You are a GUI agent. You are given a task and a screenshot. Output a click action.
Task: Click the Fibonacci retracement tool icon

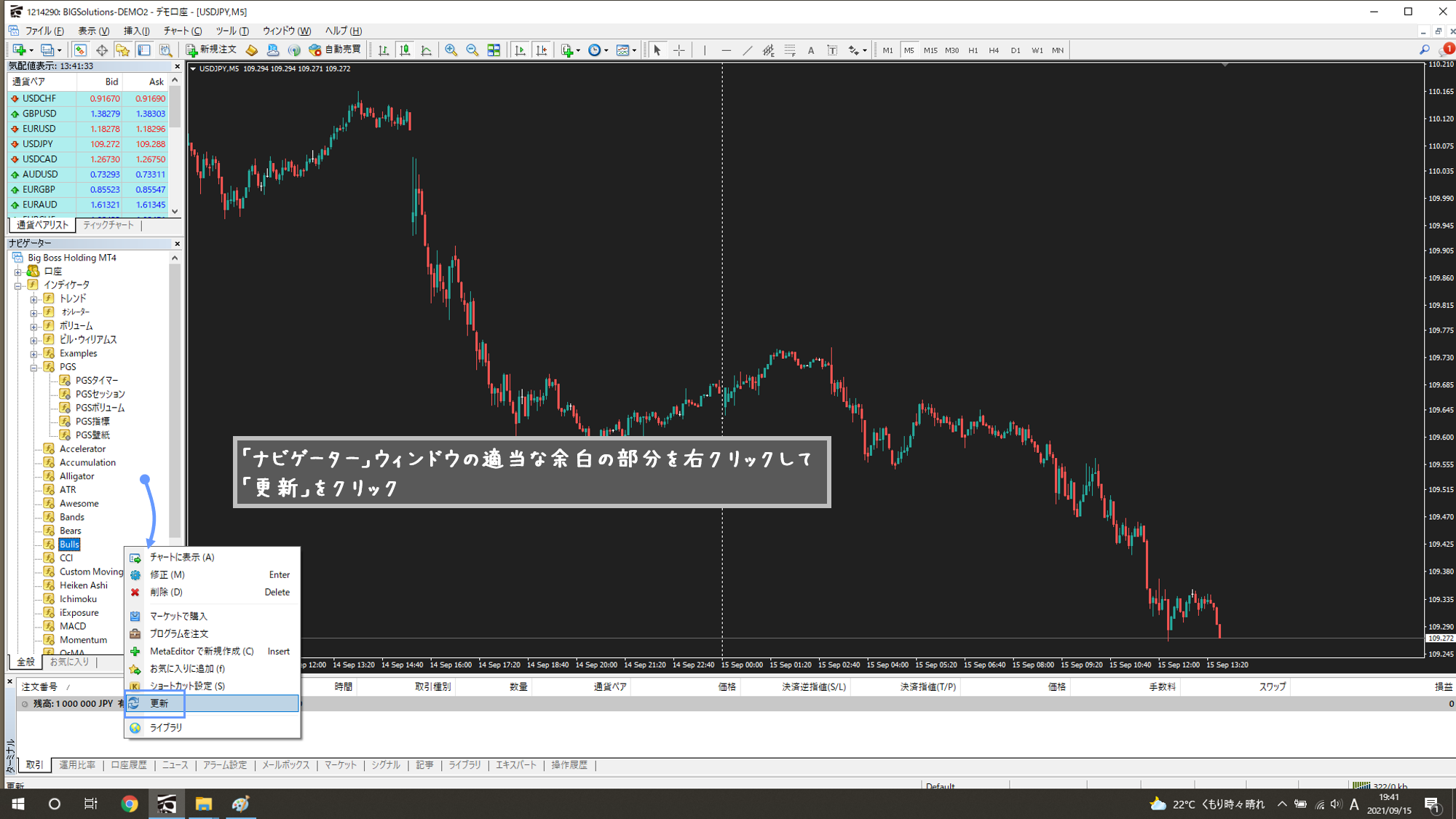pyautogui.click(x=790, y=50)
